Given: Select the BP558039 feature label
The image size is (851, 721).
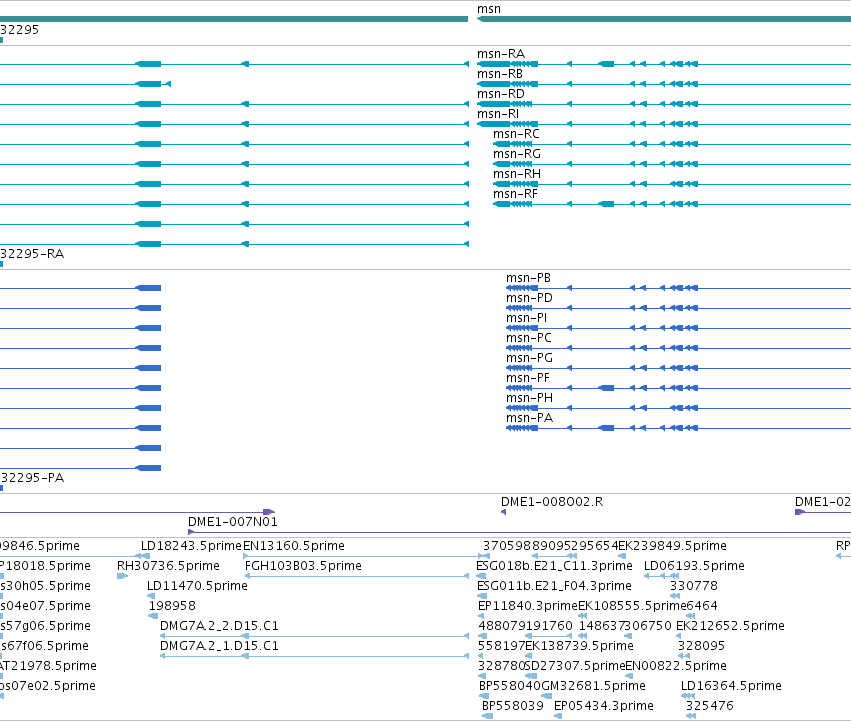Looking at the screenshot, I should click(x=513, y=706).
